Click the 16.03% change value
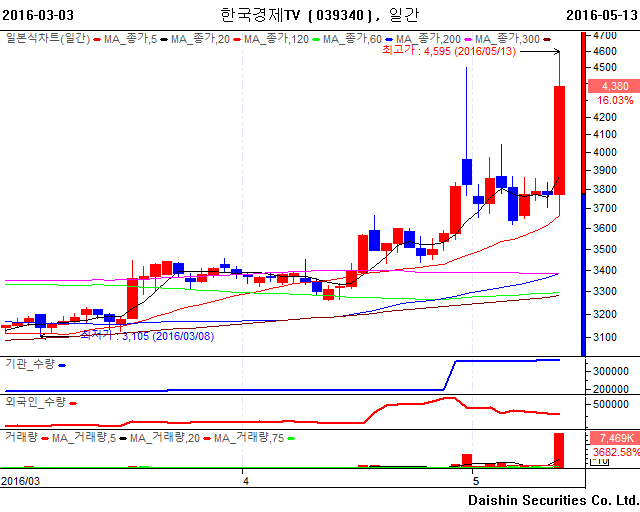The width and height of the screenshot is (640, 512). (x=615, y=100)
